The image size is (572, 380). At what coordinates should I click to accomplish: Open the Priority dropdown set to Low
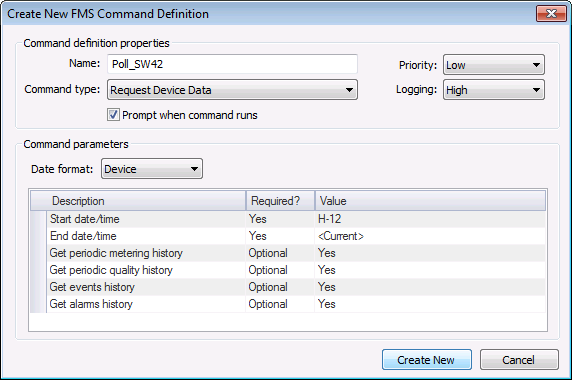point(494,65)
